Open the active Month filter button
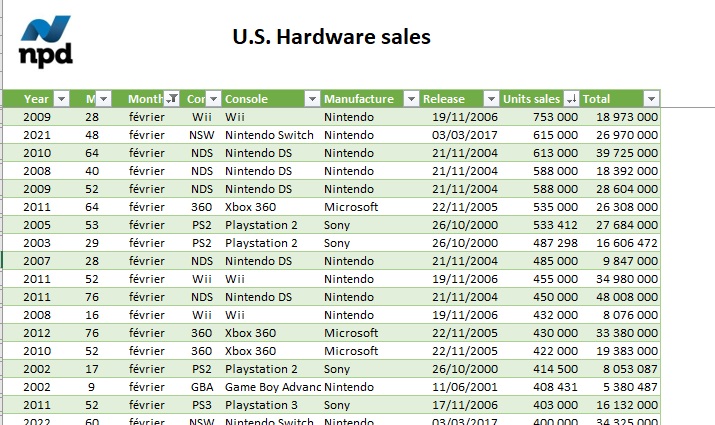Screen dimensions: 715x425 [x=171, y=98]
